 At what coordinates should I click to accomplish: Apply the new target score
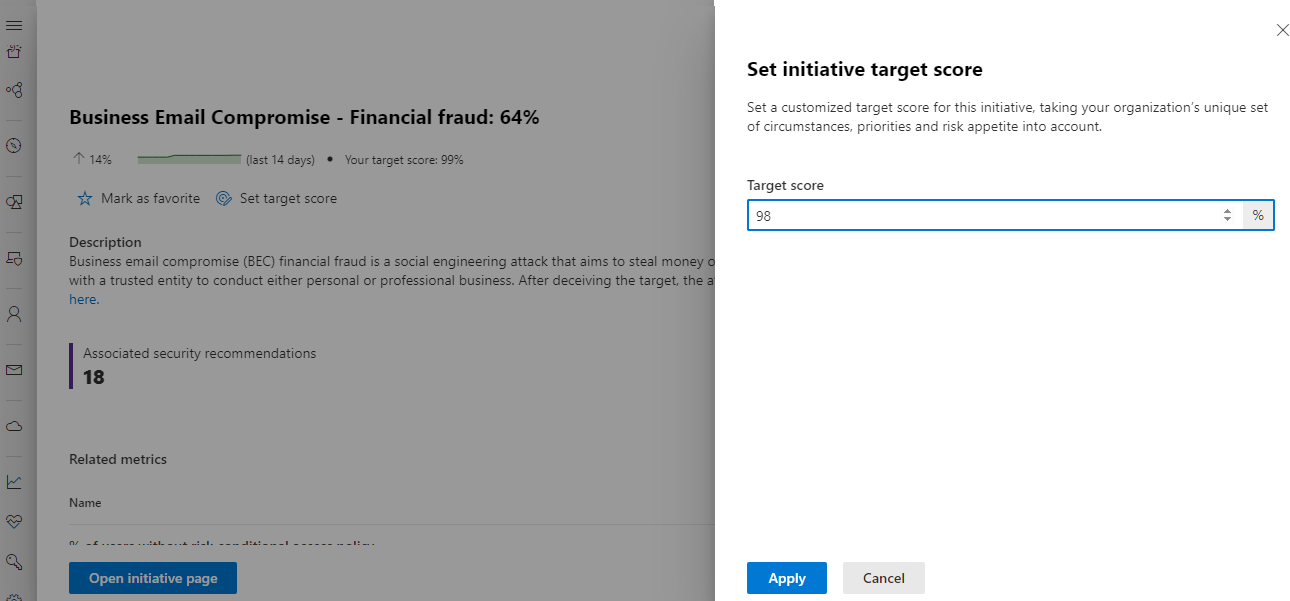tap(787, 578)
